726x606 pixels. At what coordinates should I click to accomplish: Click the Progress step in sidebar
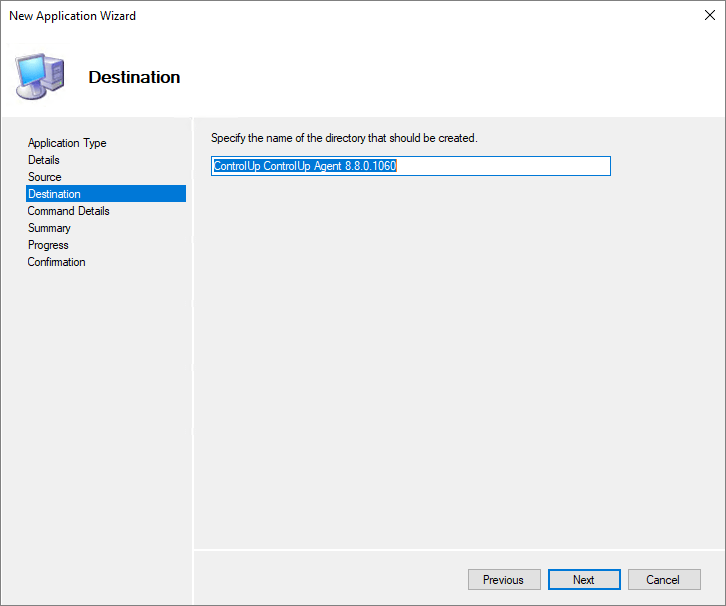[x=48, y=245]
